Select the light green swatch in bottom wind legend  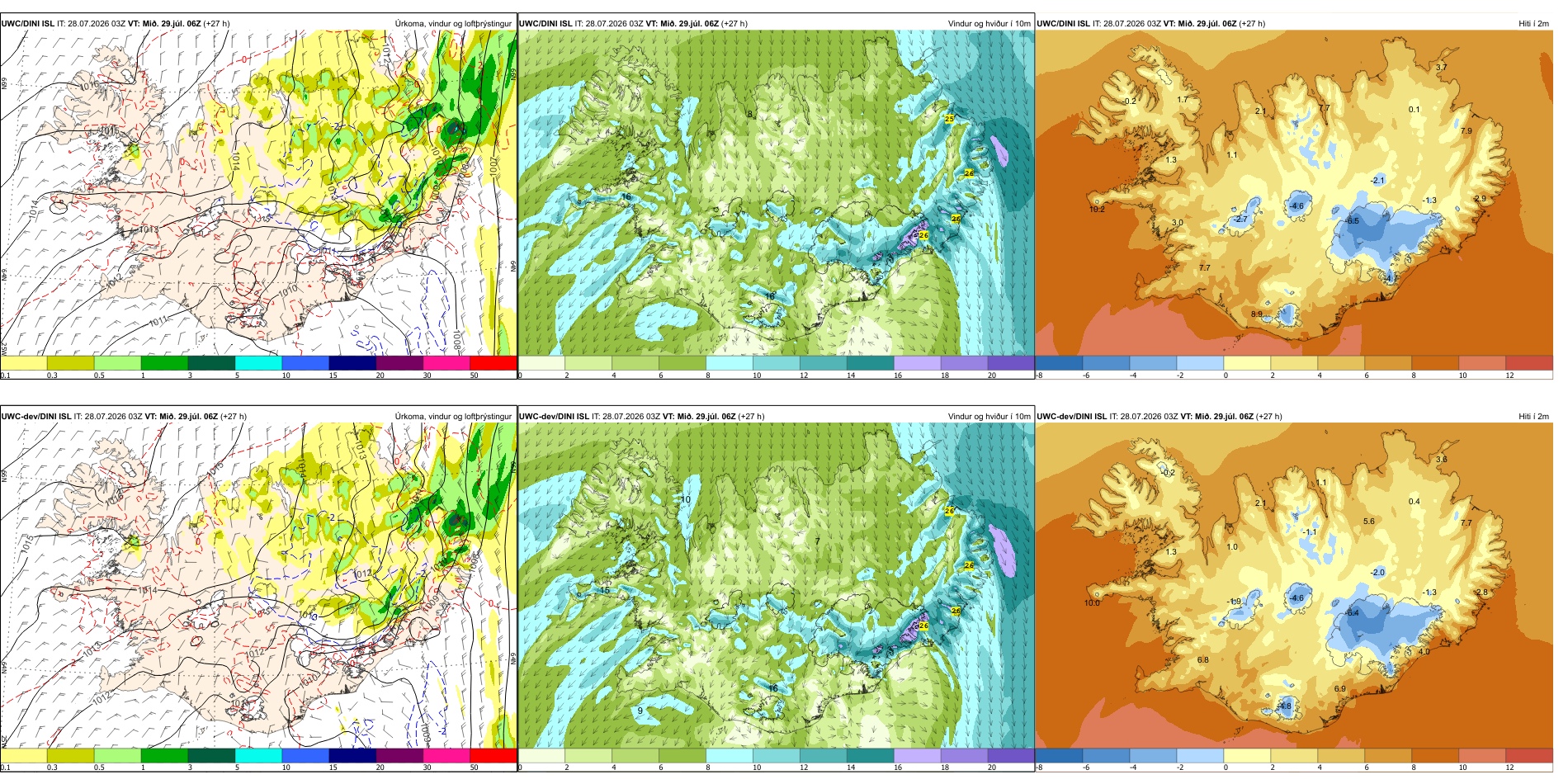point(588,755)
